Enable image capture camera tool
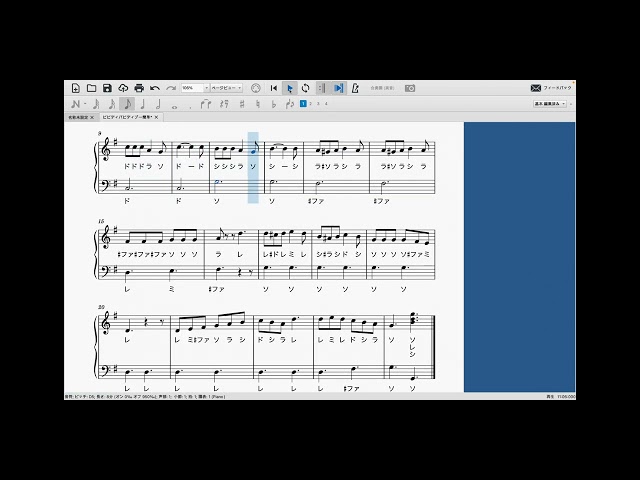Viewport: 640px width, 480px height. [x=410, y=88]
